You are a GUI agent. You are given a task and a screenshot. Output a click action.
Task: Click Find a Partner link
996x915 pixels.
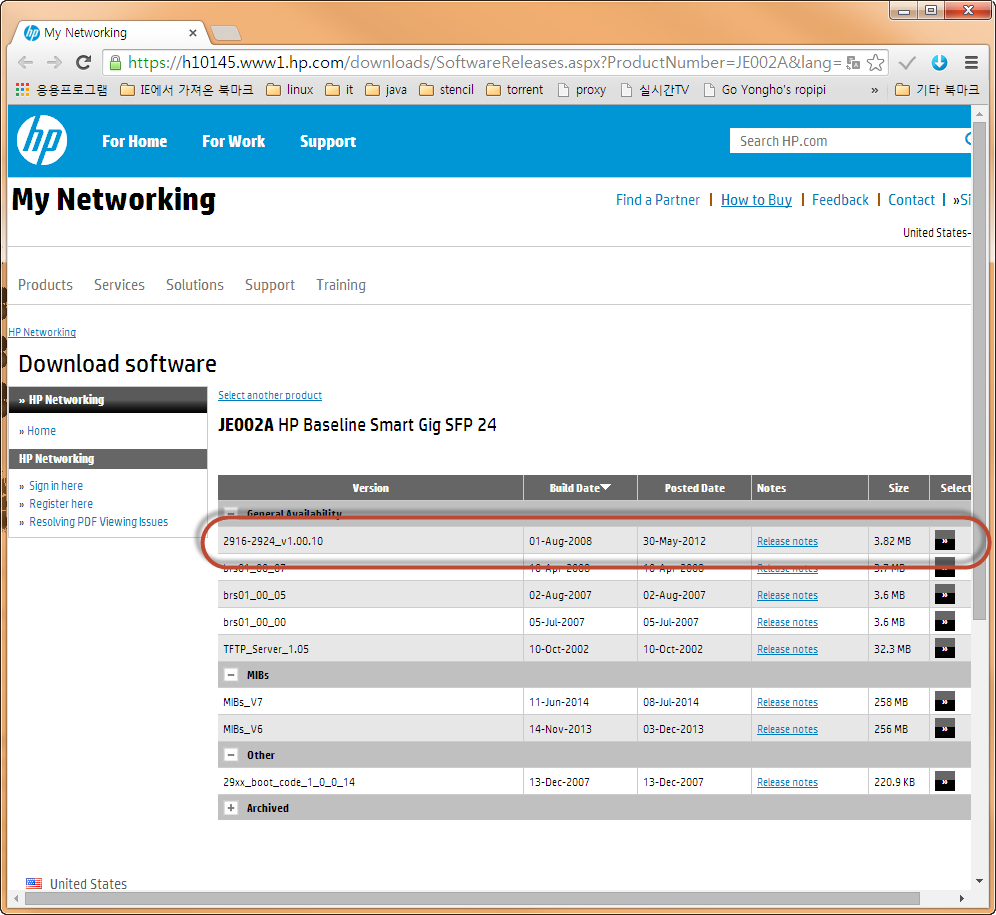(x=657, y=200)
